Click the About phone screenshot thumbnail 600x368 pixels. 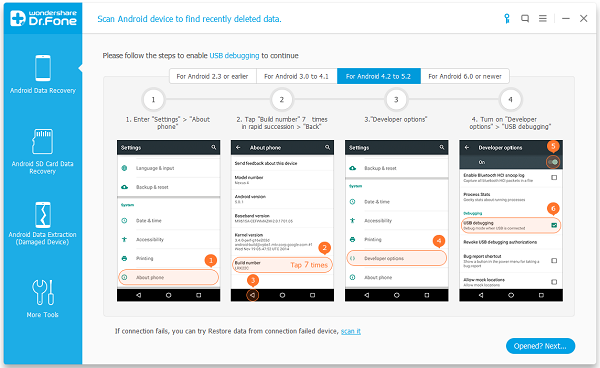[x=282, y=221]
